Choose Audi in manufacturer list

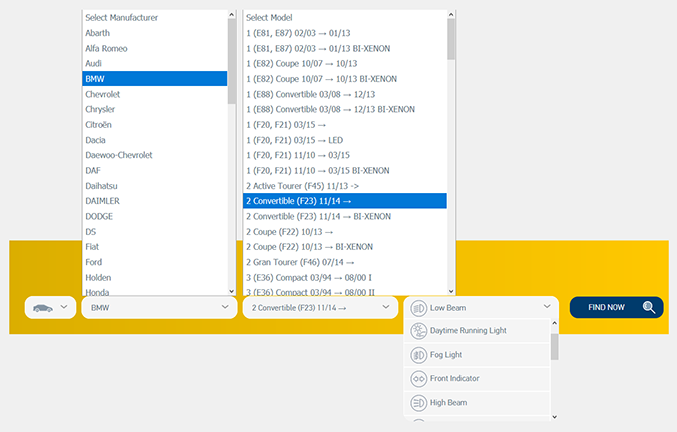(x=155, y=63)
